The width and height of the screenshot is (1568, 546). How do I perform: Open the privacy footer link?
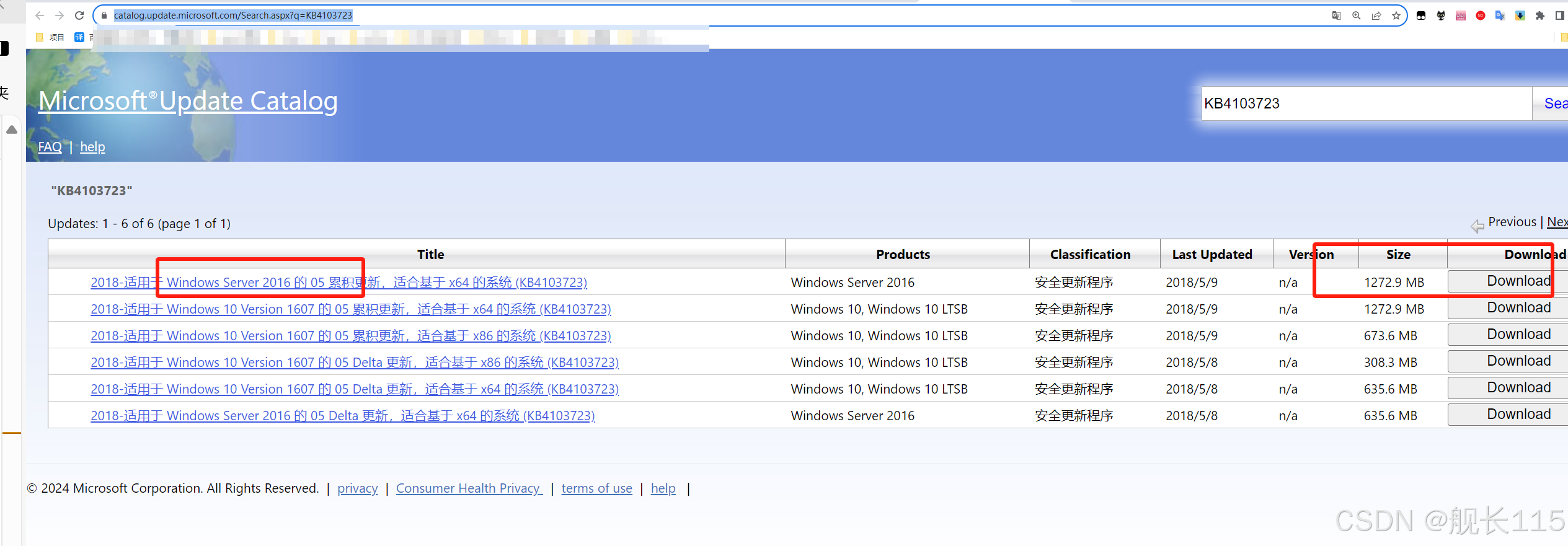[x=357, y=488]
